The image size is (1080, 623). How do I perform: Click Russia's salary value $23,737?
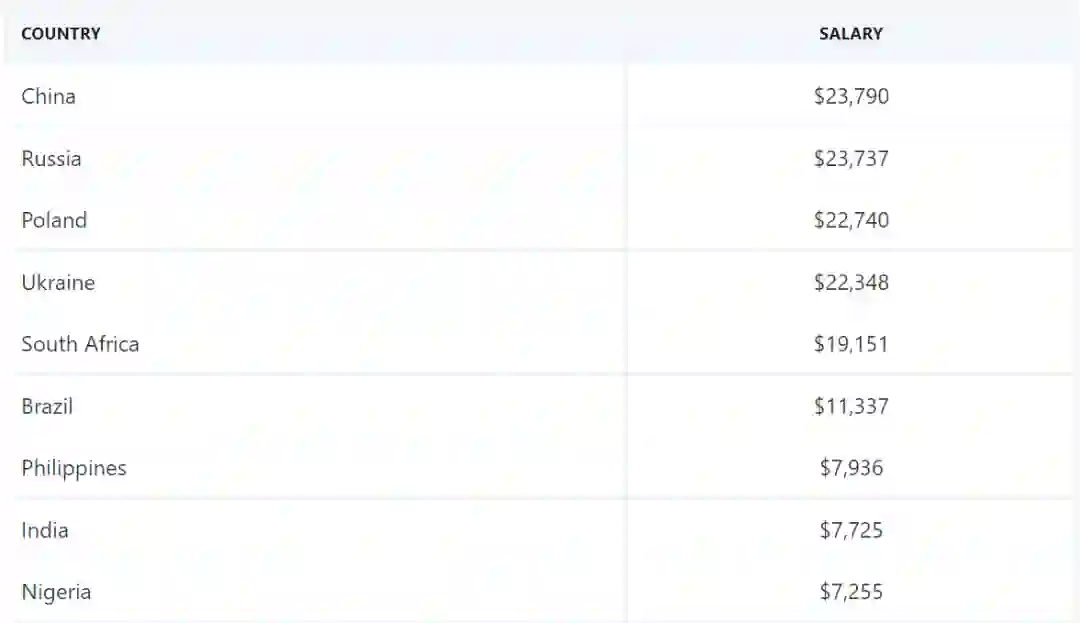coord(851,159)
